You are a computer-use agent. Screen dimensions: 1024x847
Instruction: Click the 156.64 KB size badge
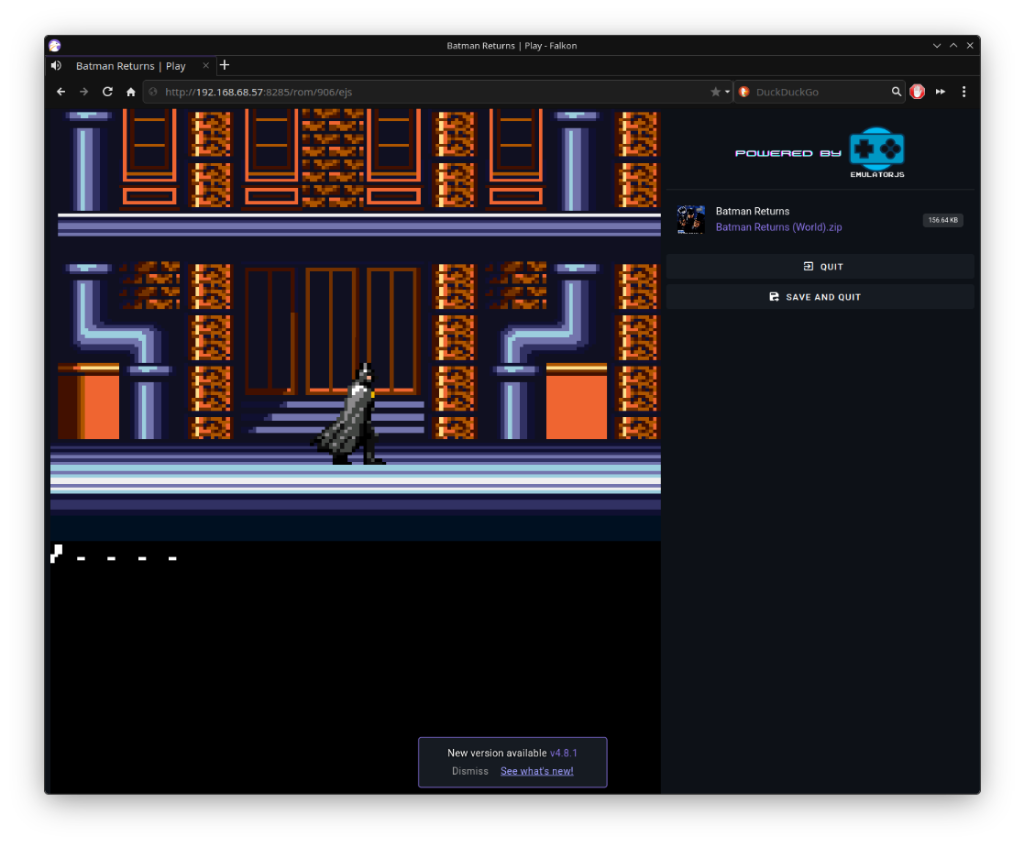tap(942, 220)
